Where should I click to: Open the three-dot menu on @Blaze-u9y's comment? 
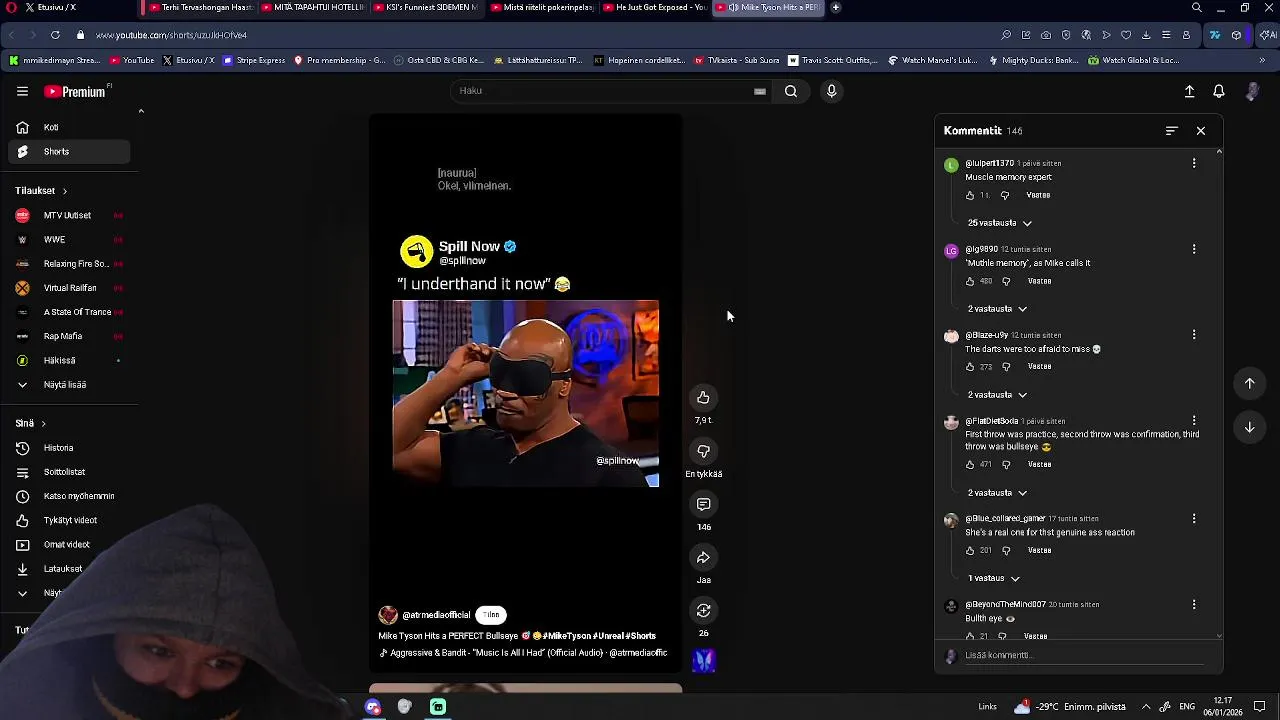pos(1194,335)
